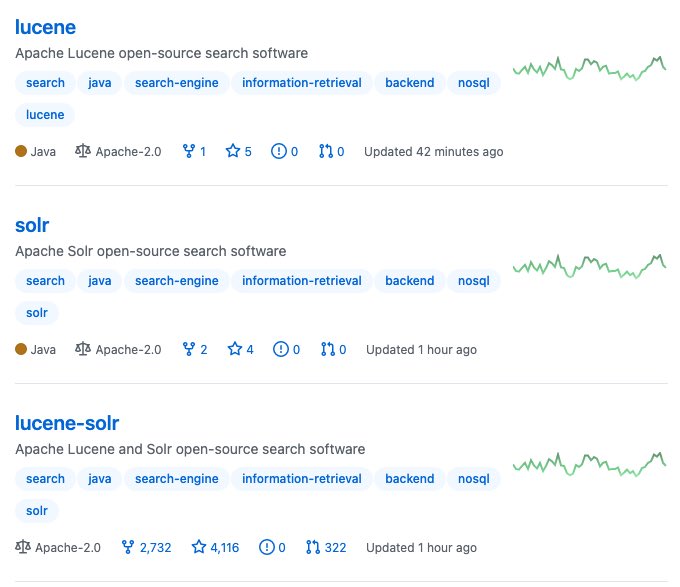
Task: Open pull requests icon showing 322
Action: 313,547
